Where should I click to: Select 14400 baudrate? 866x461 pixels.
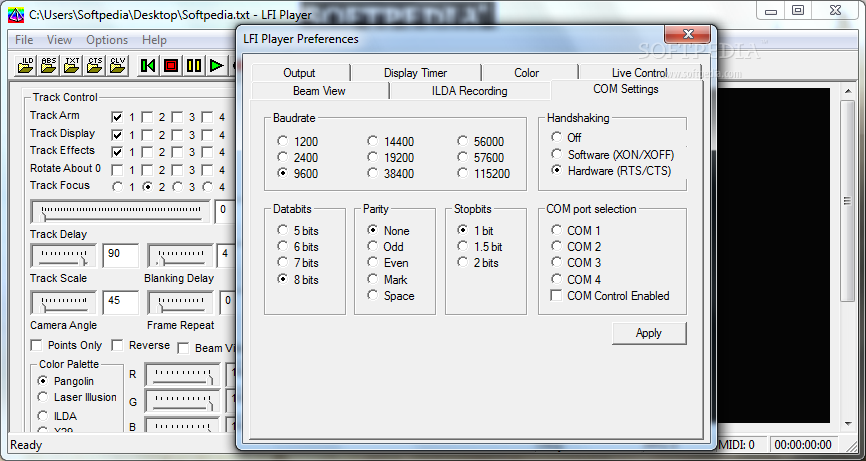point(390,141)
